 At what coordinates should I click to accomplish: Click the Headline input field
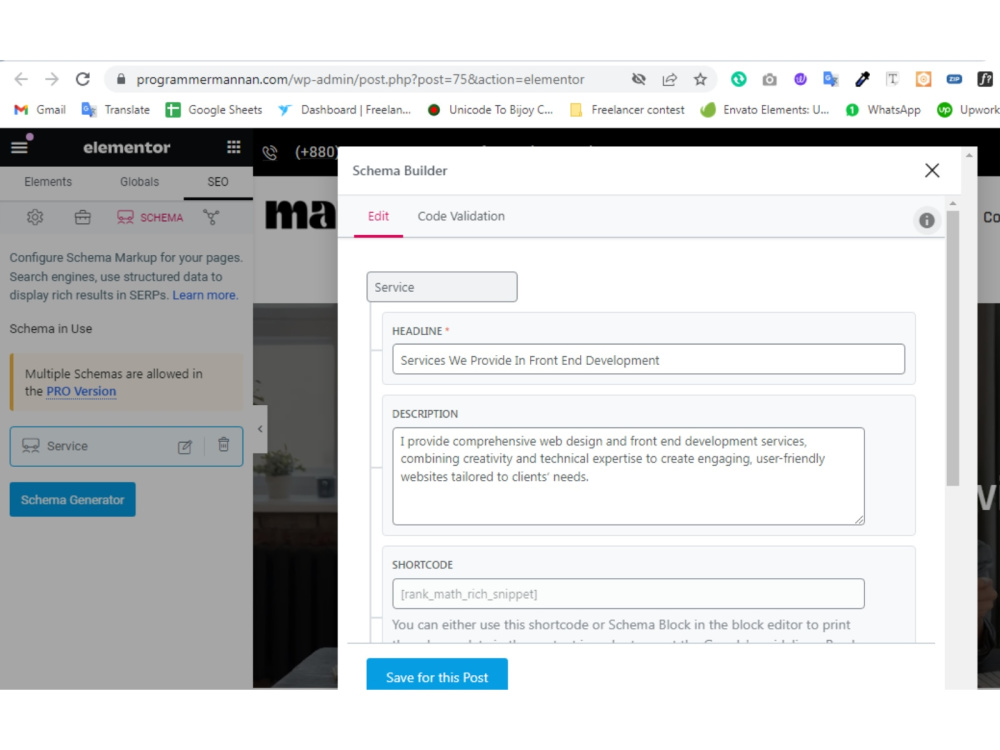(649, 360)
